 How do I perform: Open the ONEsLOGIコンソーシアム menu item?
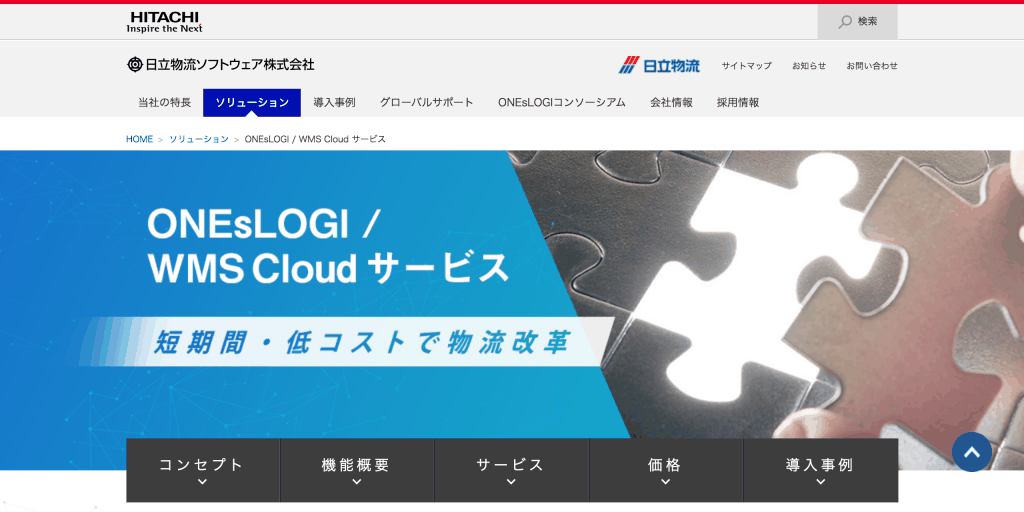[561, 102]
